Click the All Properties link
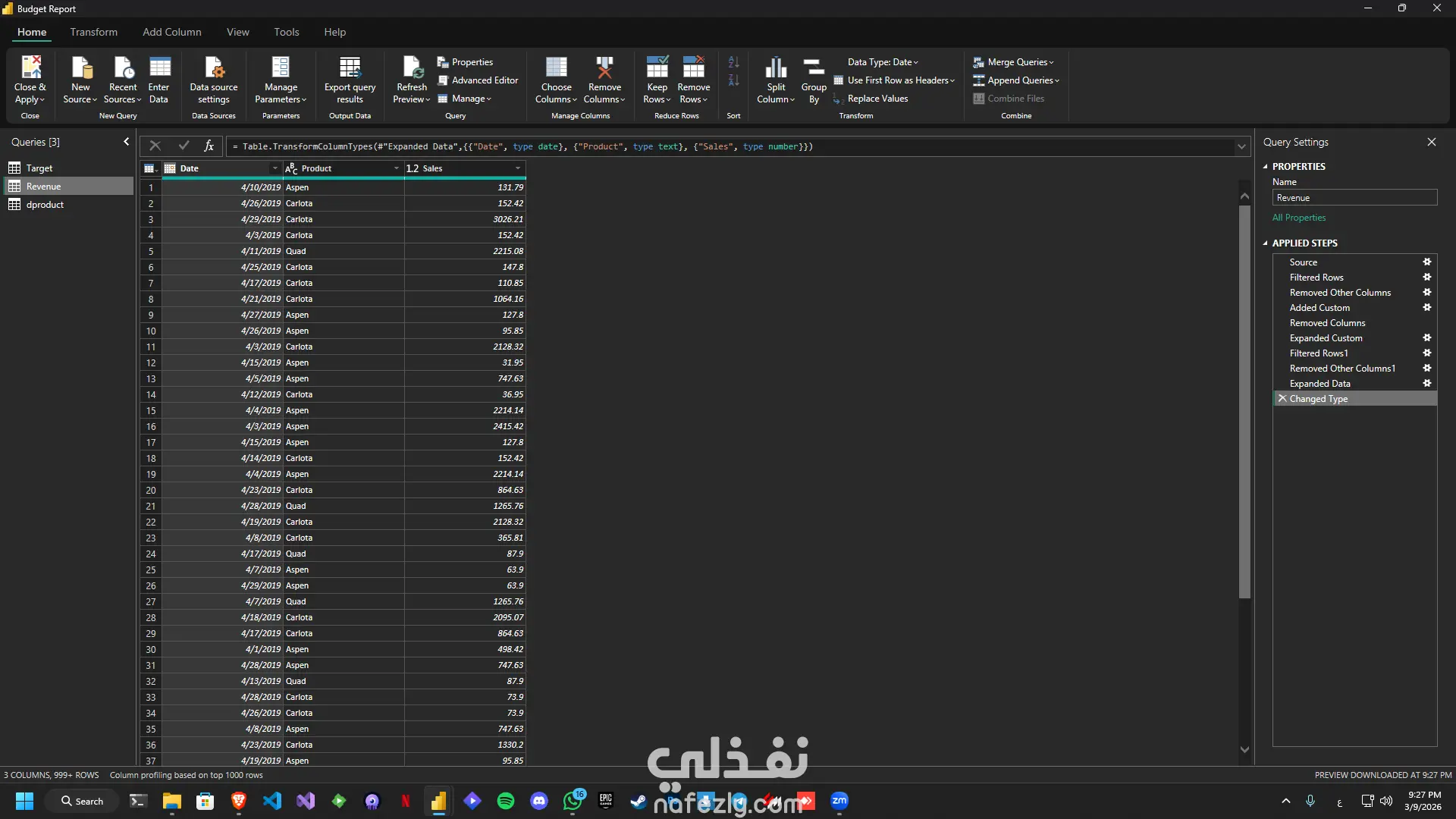Image resolution: width=1456 pixels, height=819 pixels. [1299, 218]
